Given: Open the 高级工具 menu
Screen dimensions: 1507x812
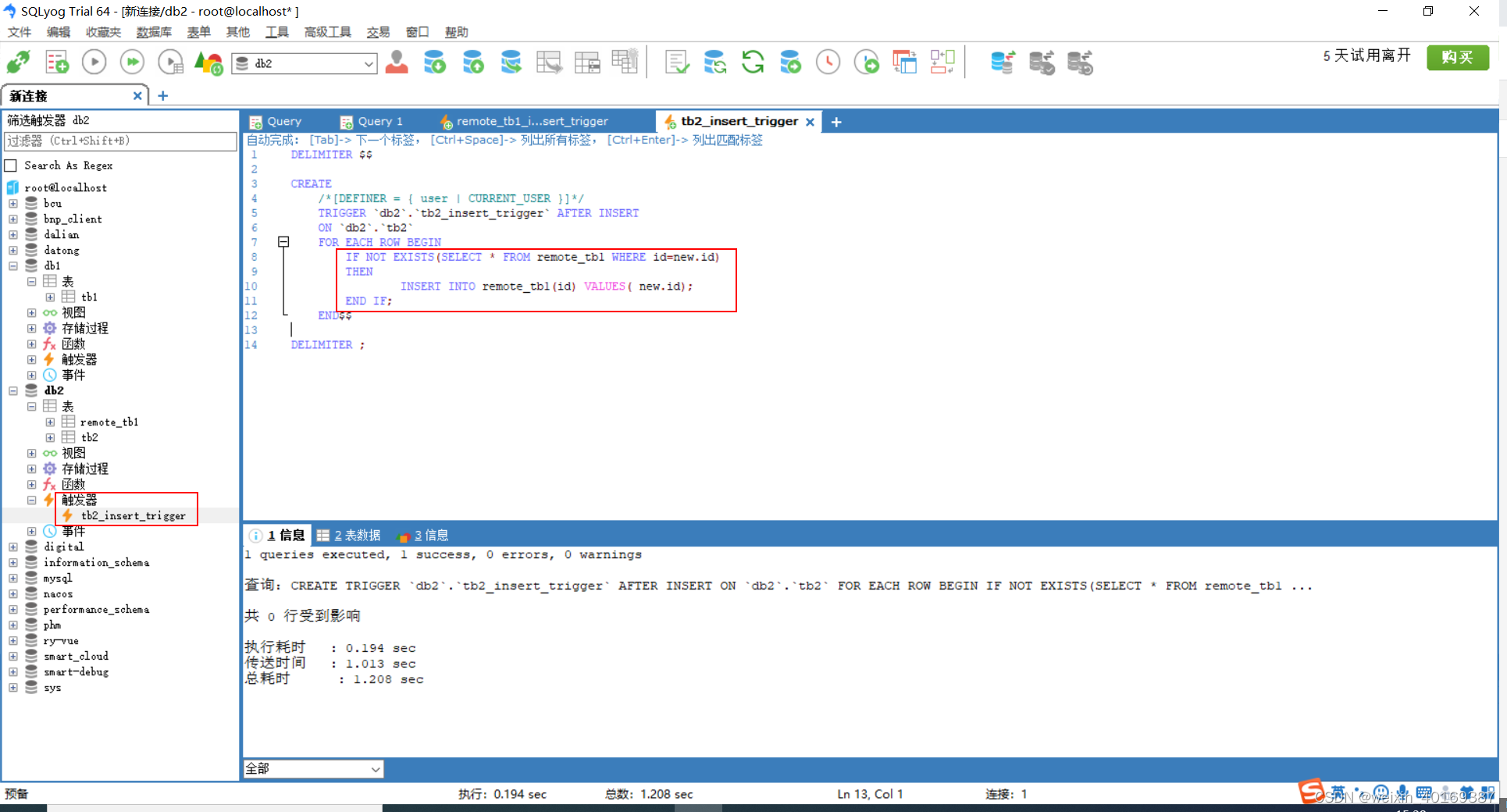Looking at the screenshot, I should (326, 32).
